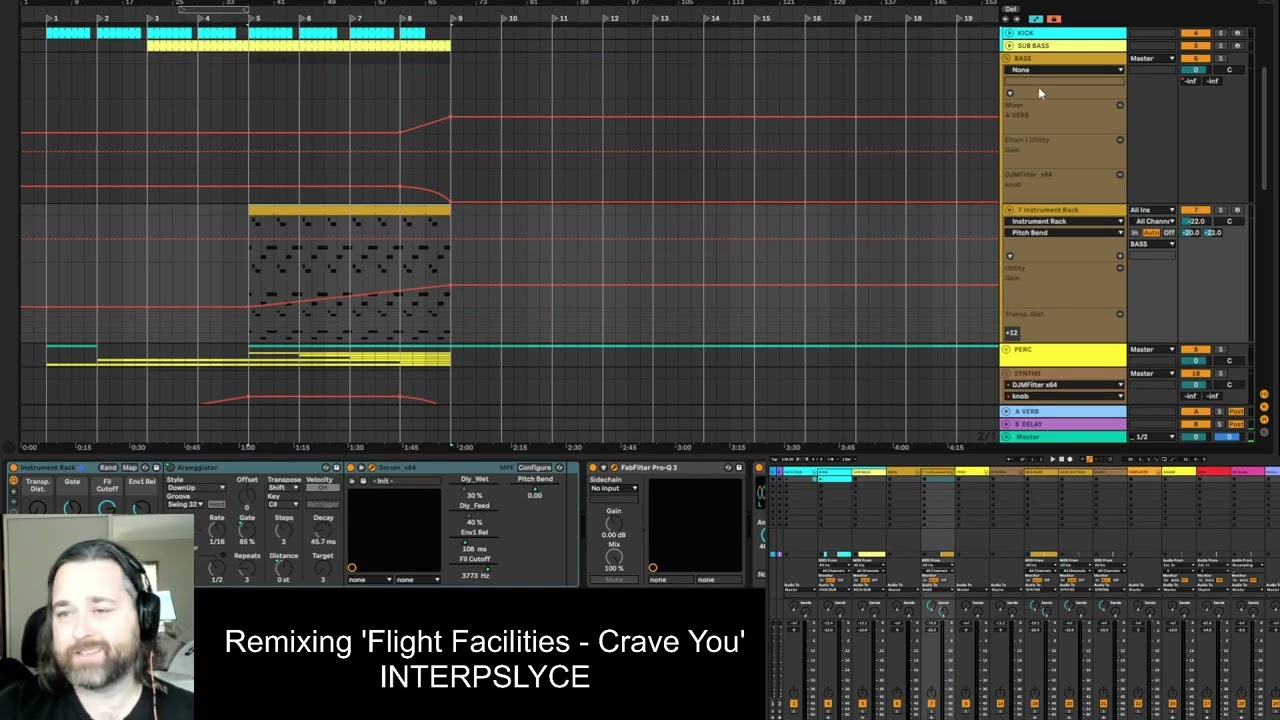The height and width of the screenshot is (720, 1280).
Task: Toggle Instrument Rack device power button
Action: coord(13,467)
